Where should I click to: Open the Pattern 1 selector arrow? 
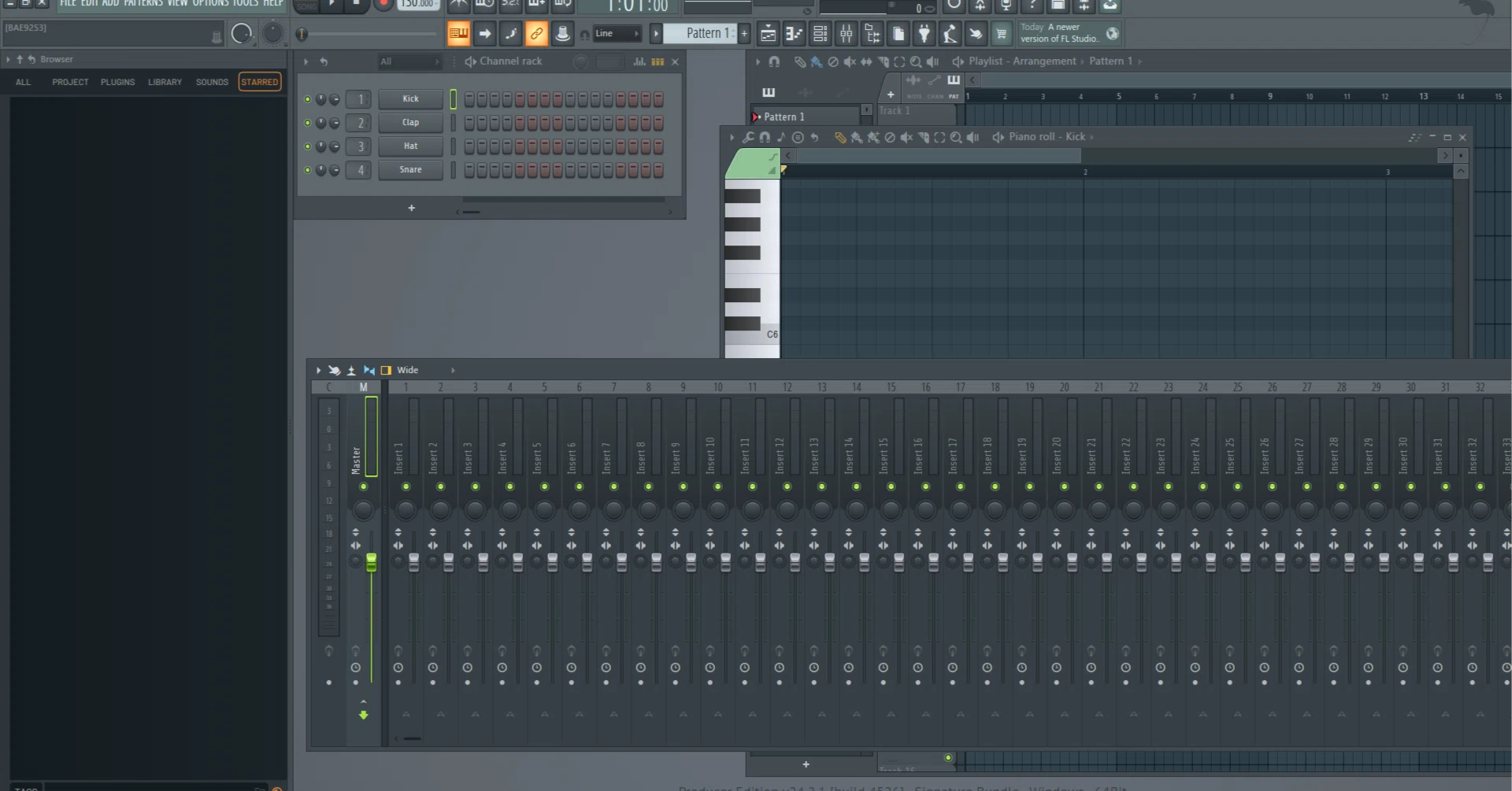(x=655, y=34)
